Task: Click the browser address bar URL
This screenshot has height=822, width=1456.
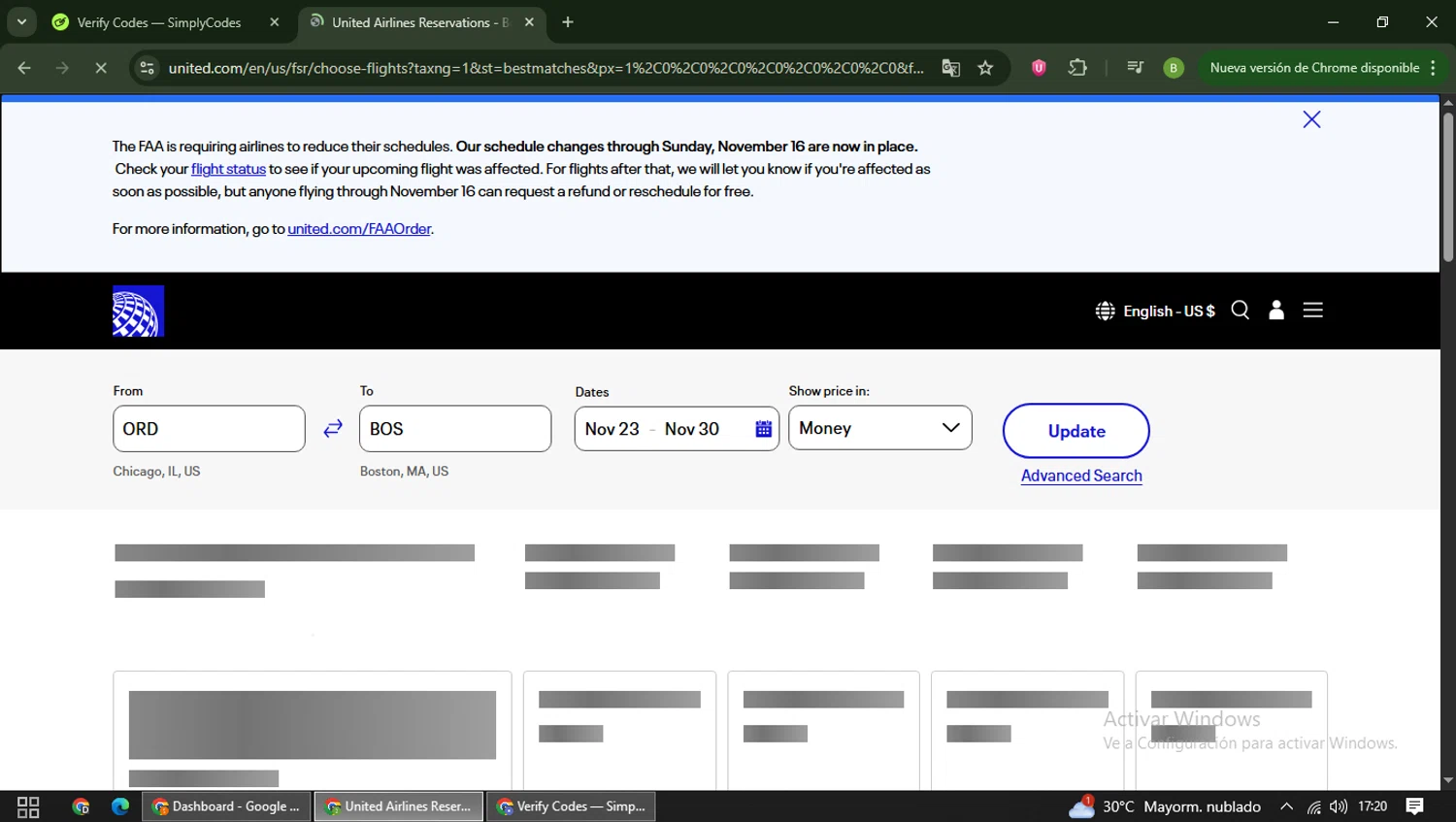Action: (x=546, y=68)
